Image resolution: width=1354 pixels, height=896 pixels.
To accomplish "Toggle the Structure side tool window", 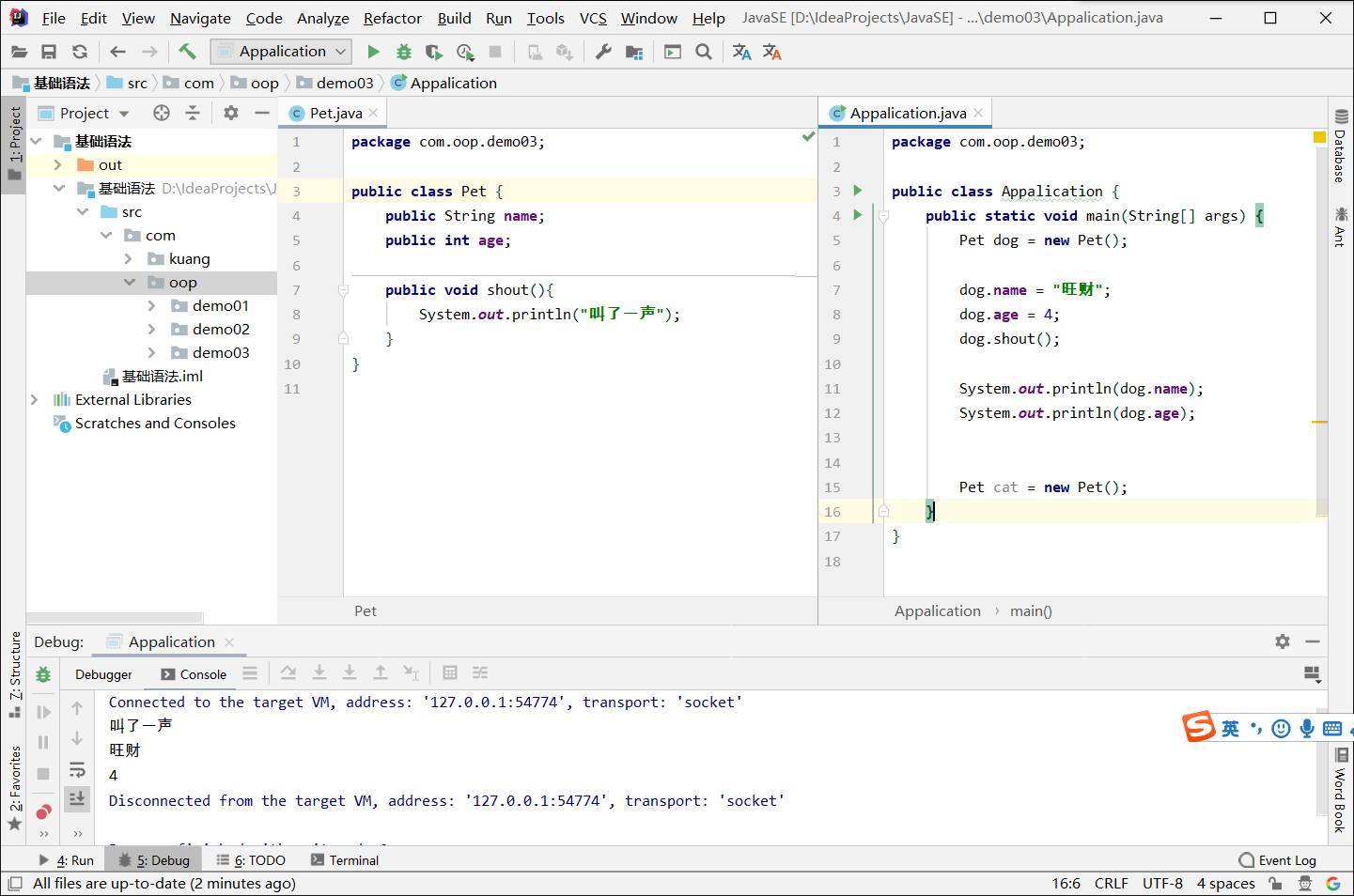I will pyautogui.click(x=15, y=674).
